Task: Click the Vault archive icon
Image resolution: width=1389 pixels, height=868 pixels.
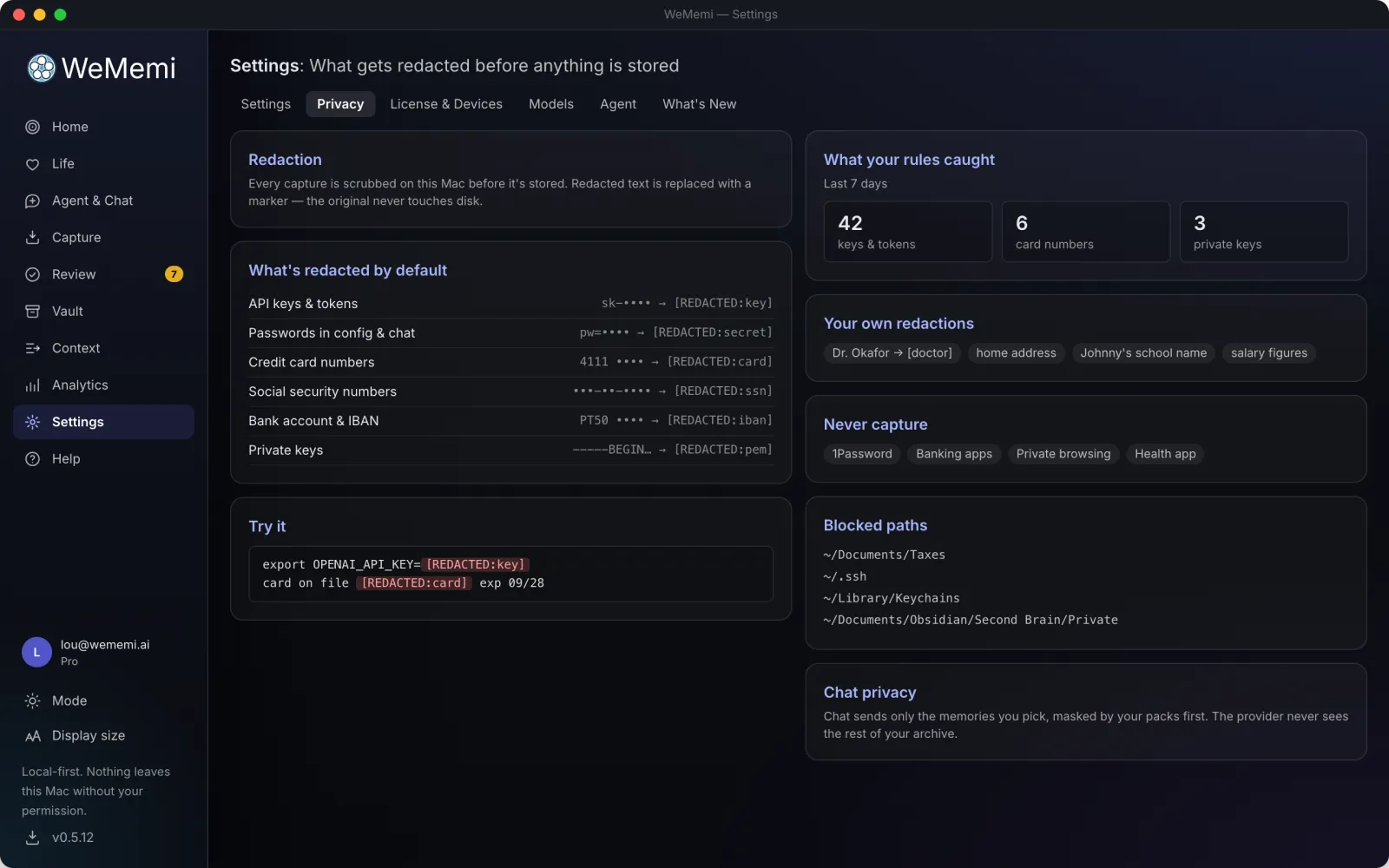Action: coord(32,312)
